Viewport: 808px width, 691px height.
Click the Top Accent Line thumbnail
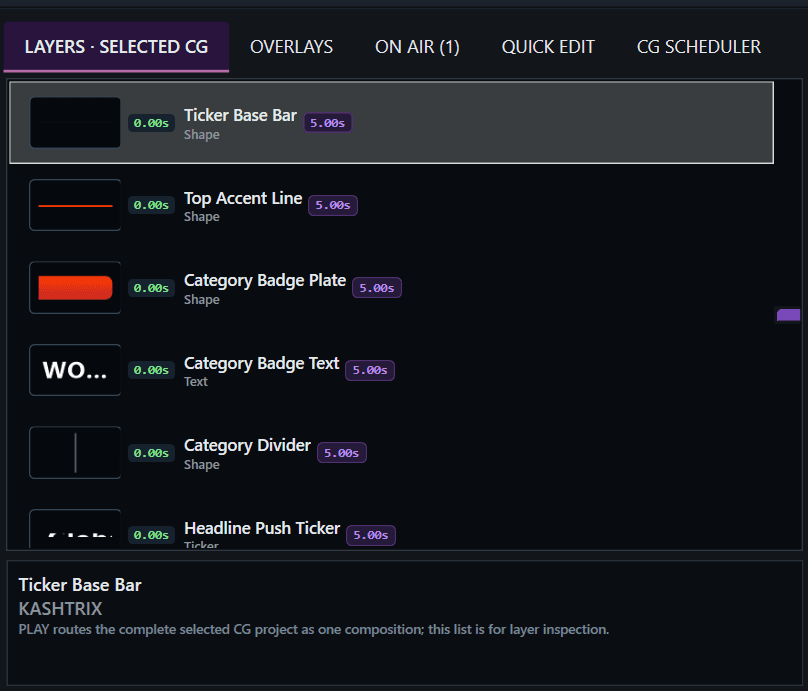point(75,205)
